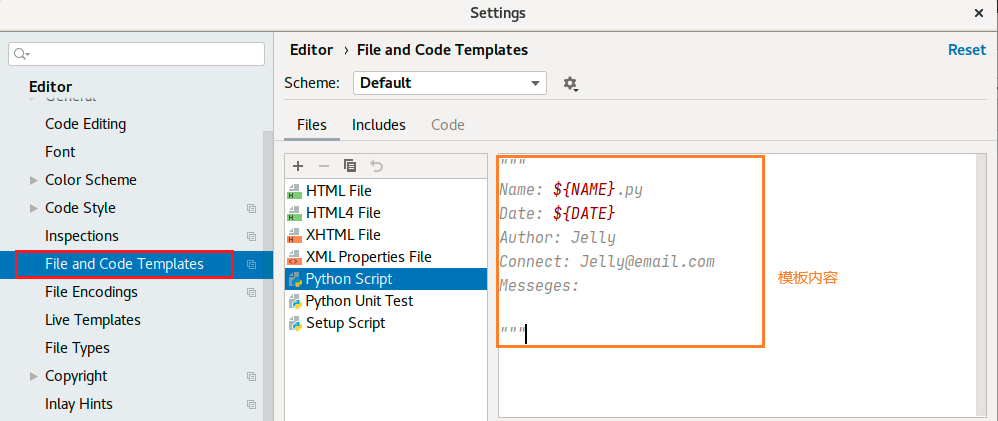This screenshot has height=421, width=998.
Task: Click project-level icon beside Copyright
Action: [251, 376]
